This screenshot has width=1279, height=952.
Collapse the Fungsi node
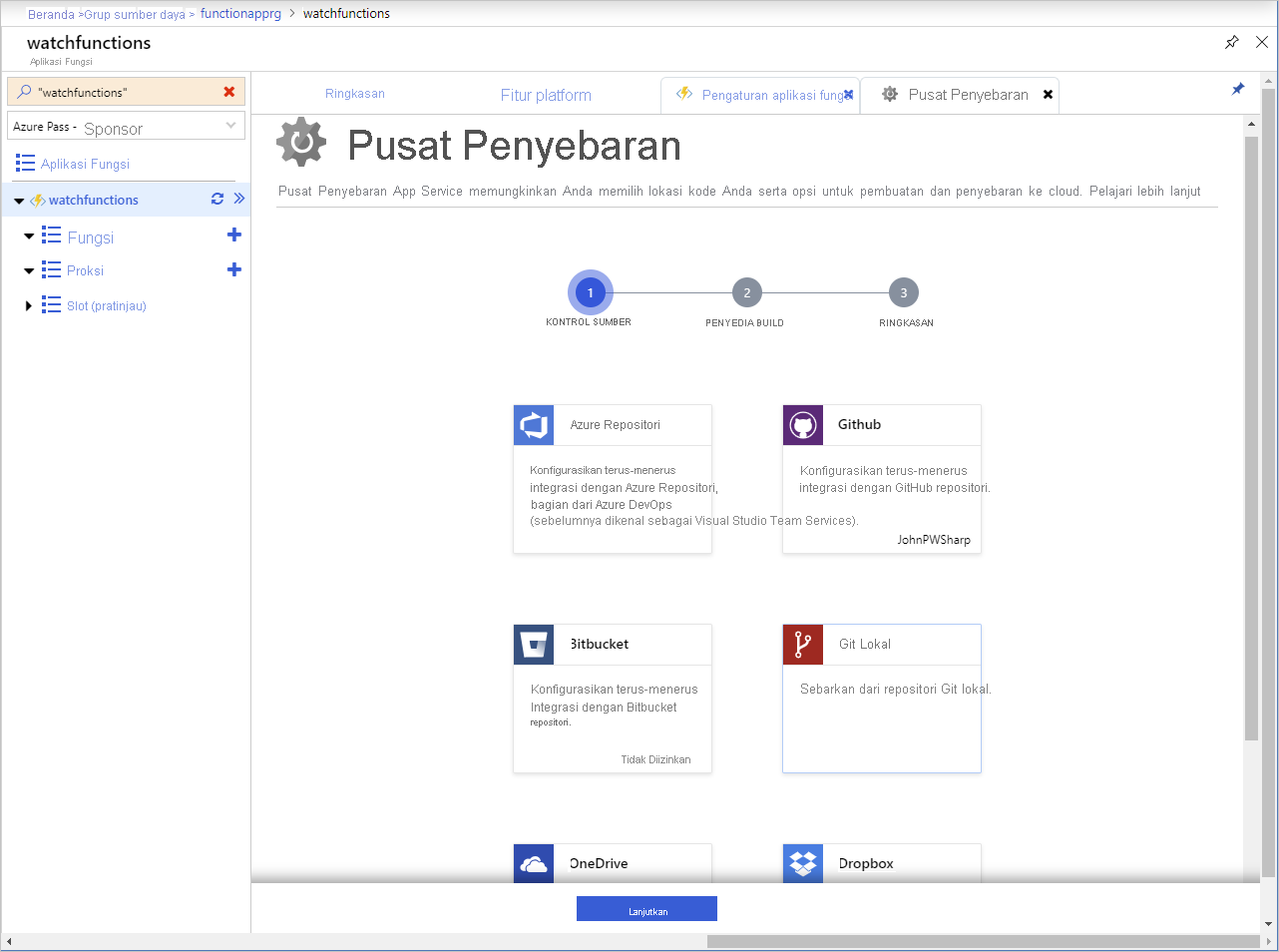pos(29,238)
